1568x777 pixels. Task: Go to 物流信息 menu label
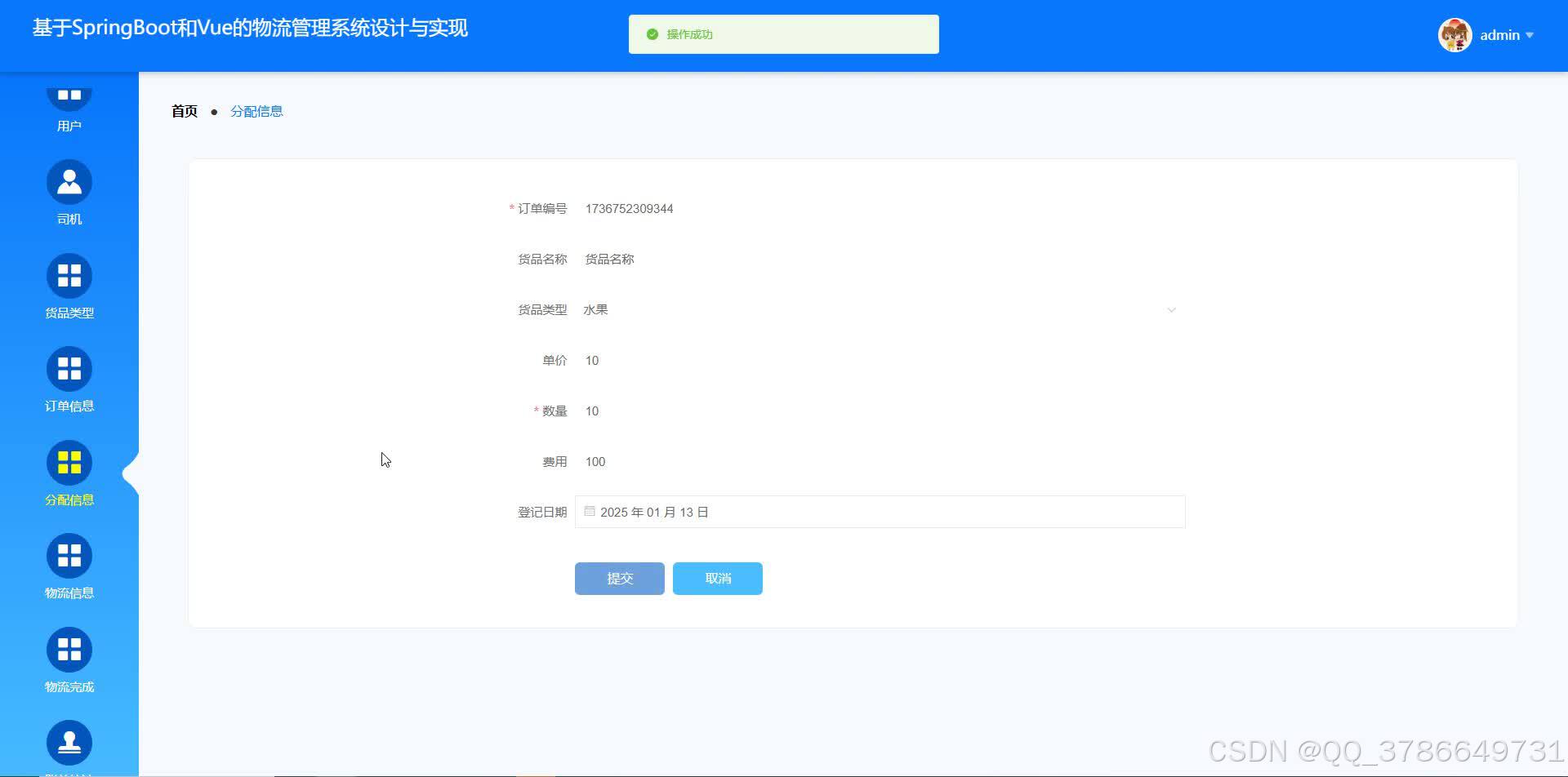click(x=69, y=593)
